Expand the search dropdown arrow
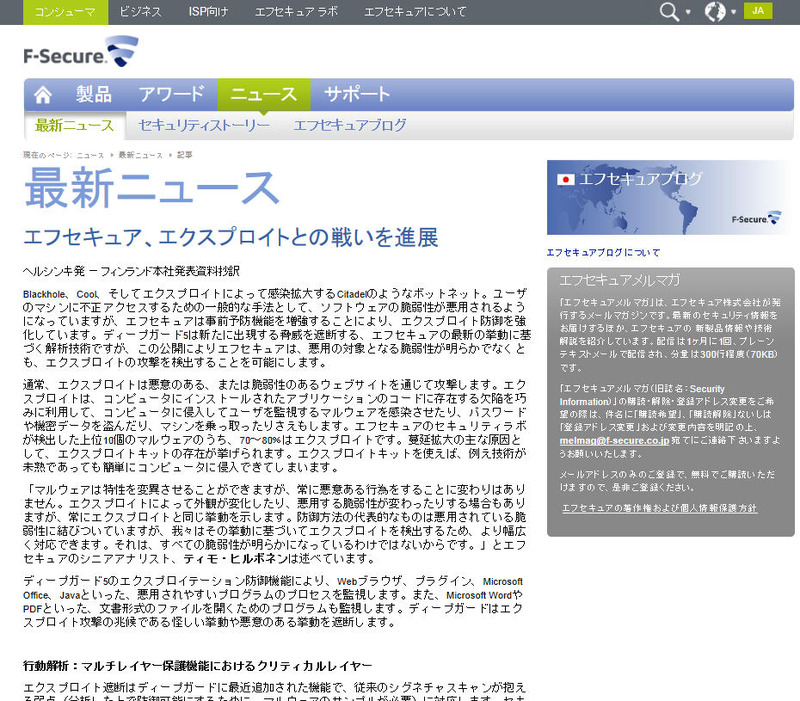 (689, 13)
